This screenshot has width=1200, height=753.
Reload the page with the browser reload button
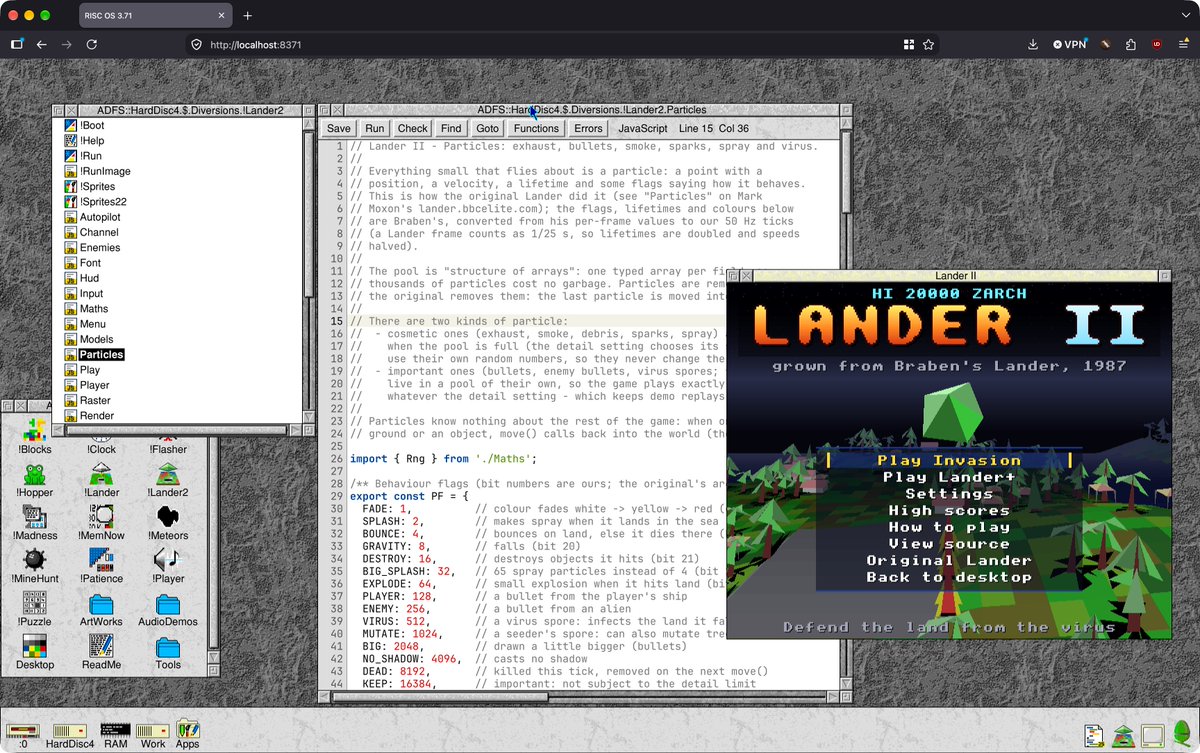[x=91, y=44]
